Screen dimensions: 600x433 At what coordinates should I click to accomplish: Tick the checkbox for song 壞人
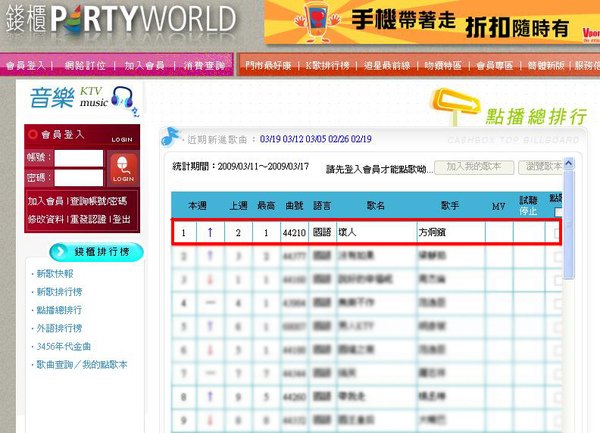pyautogui.click(x=557, y=233)
